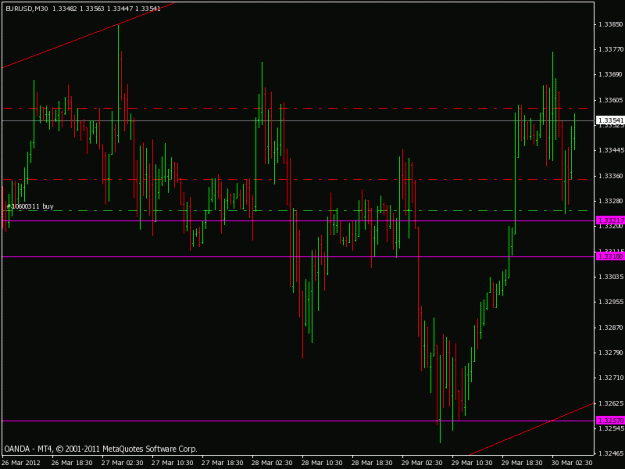
Task: Click the 1.32870 price scale value
Action: point(611,327)
